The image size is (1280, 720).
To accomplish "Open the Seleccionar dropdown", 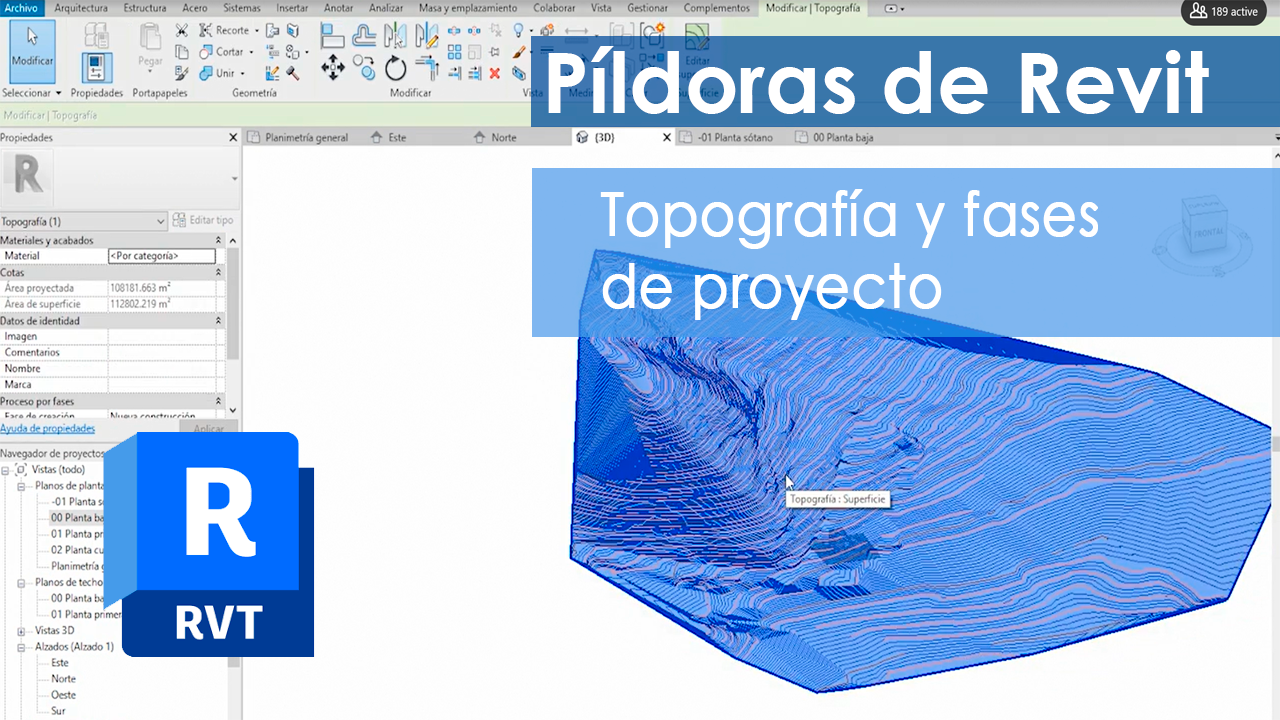I will tap(32, 93).
